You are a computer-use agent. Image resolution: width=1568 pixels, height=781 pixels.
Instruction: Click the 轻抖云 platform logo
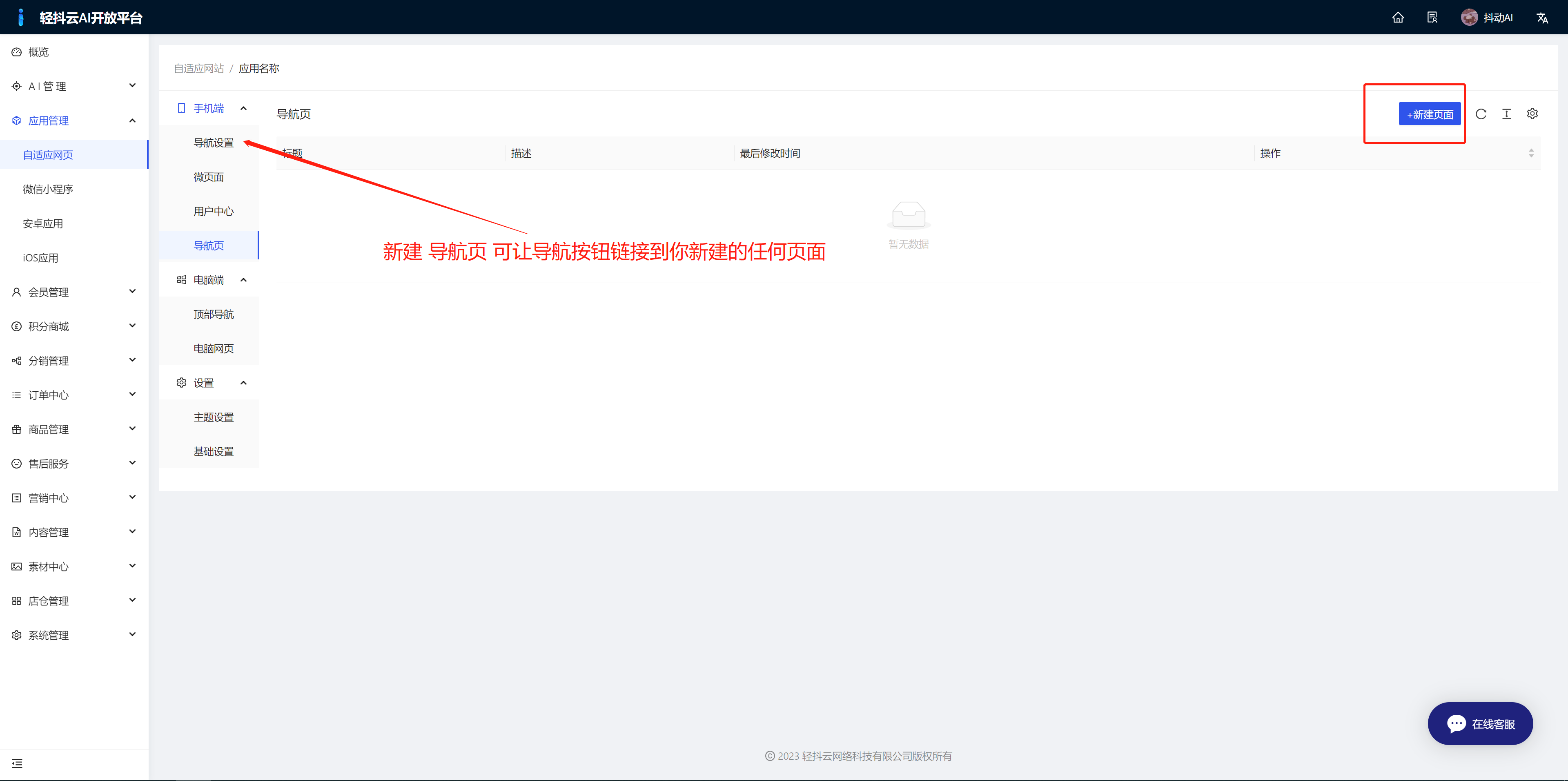point(21,18)
